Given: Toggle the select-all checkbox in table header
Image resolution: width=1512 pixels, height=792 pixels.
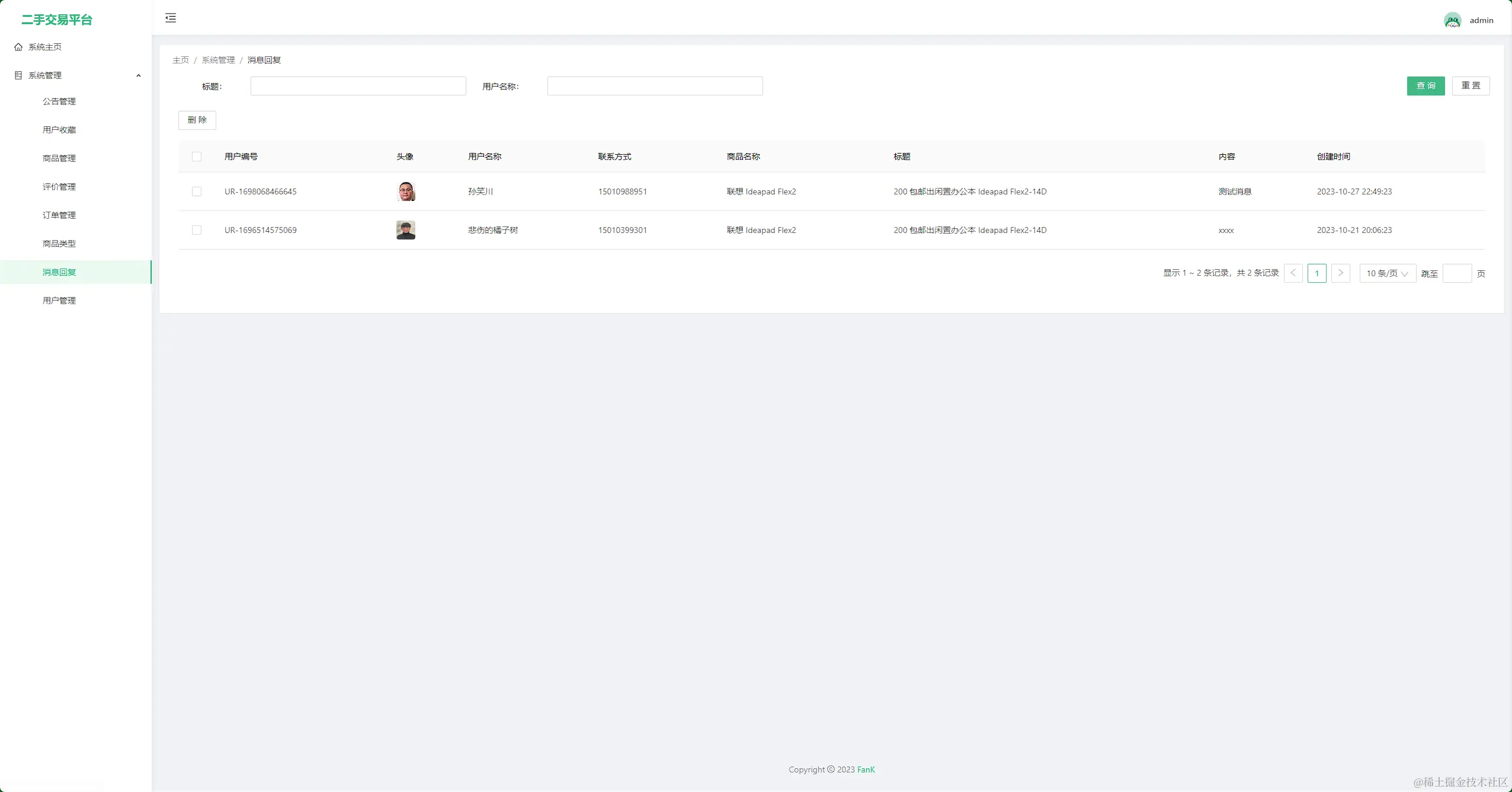Looking at the screenshot, I should click(x=197, y=157).
